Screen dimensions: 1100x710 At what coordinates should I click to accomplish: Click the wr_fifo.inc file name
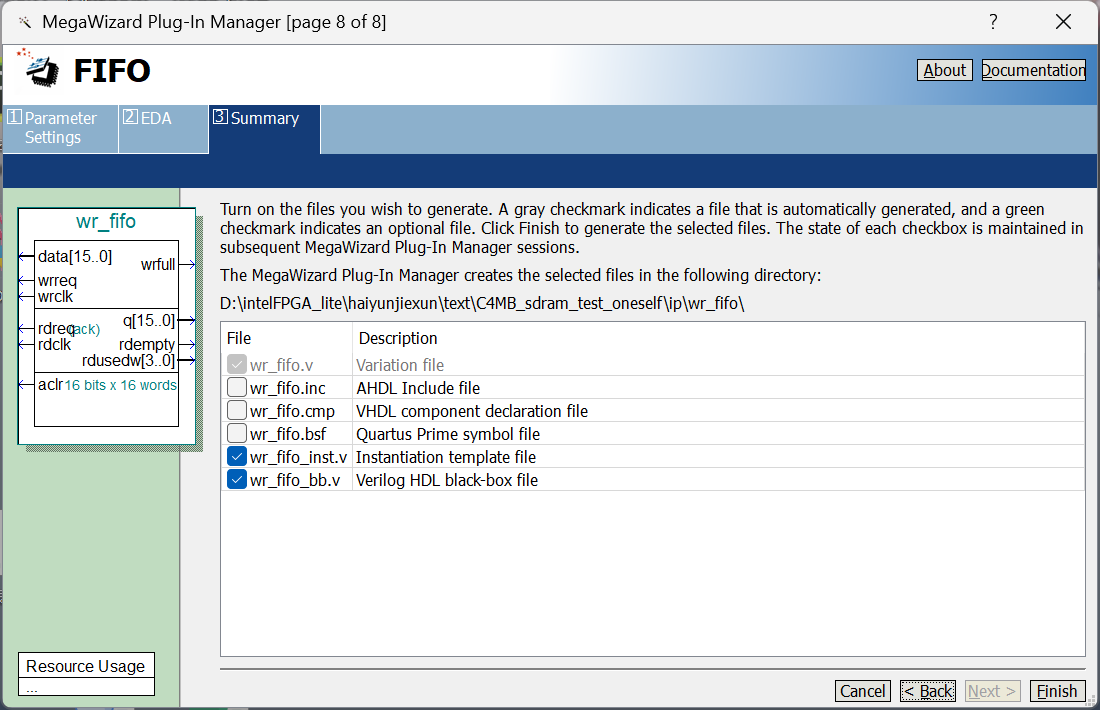tap(288, 388)
